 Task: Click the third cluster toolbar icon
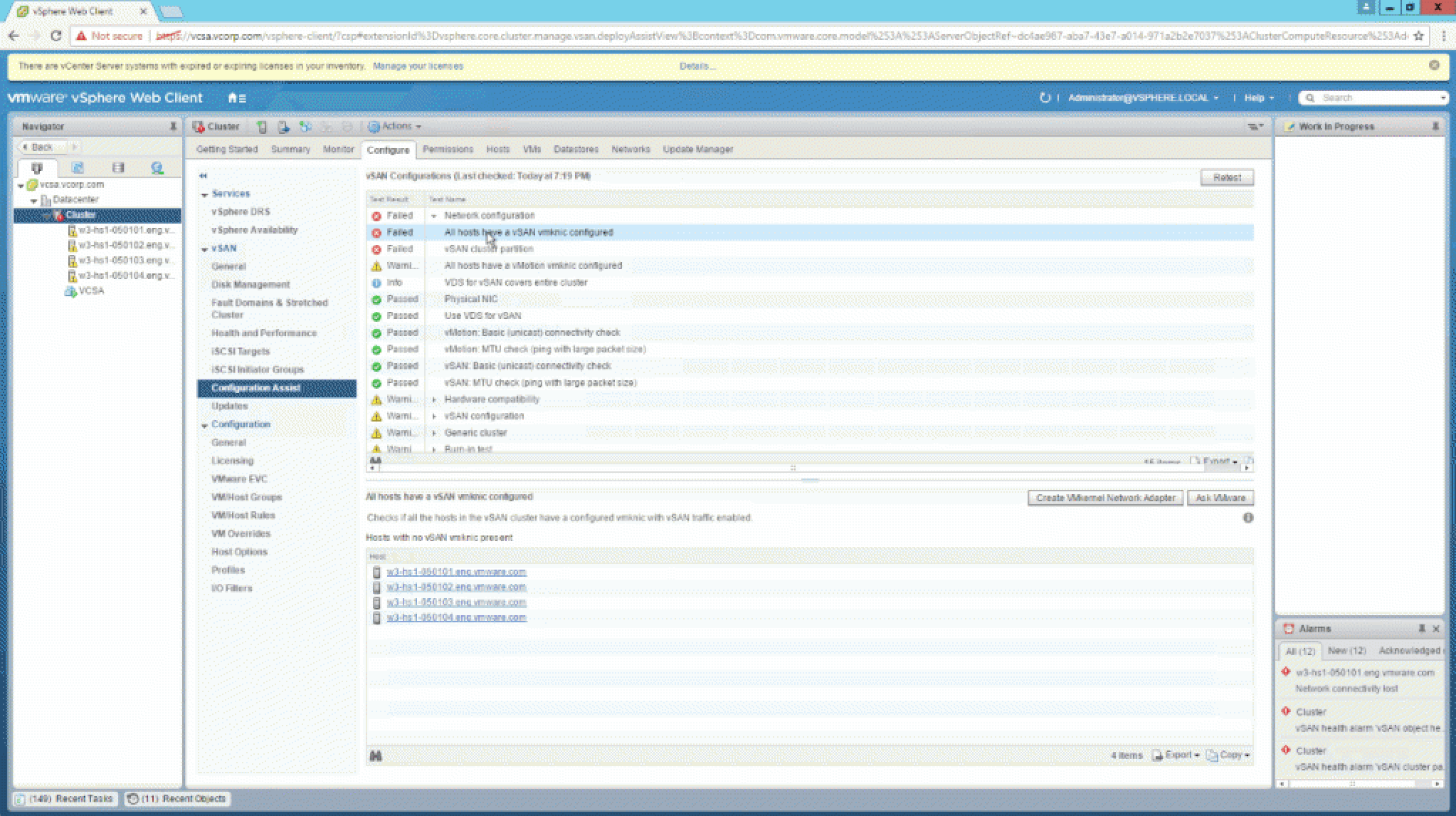[305, 127]
